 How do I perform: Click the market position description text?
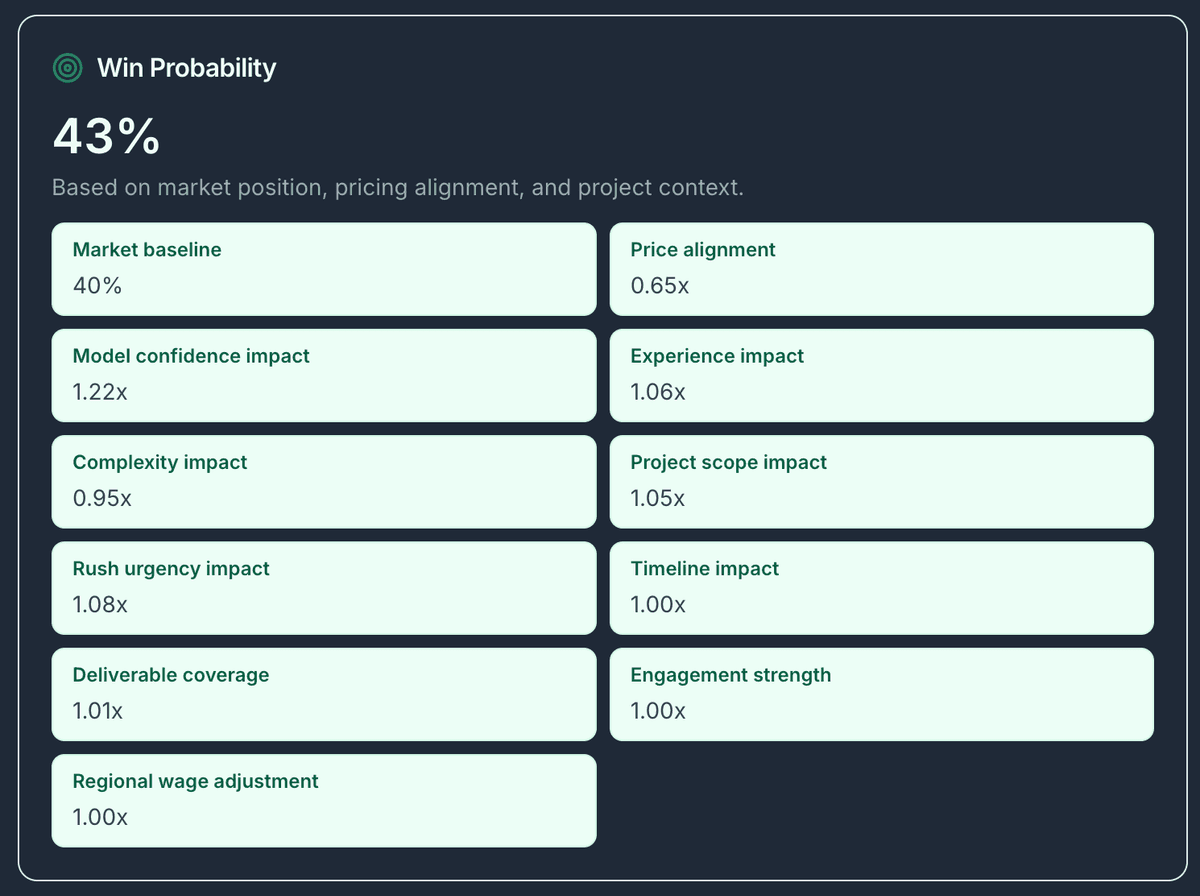397,188
